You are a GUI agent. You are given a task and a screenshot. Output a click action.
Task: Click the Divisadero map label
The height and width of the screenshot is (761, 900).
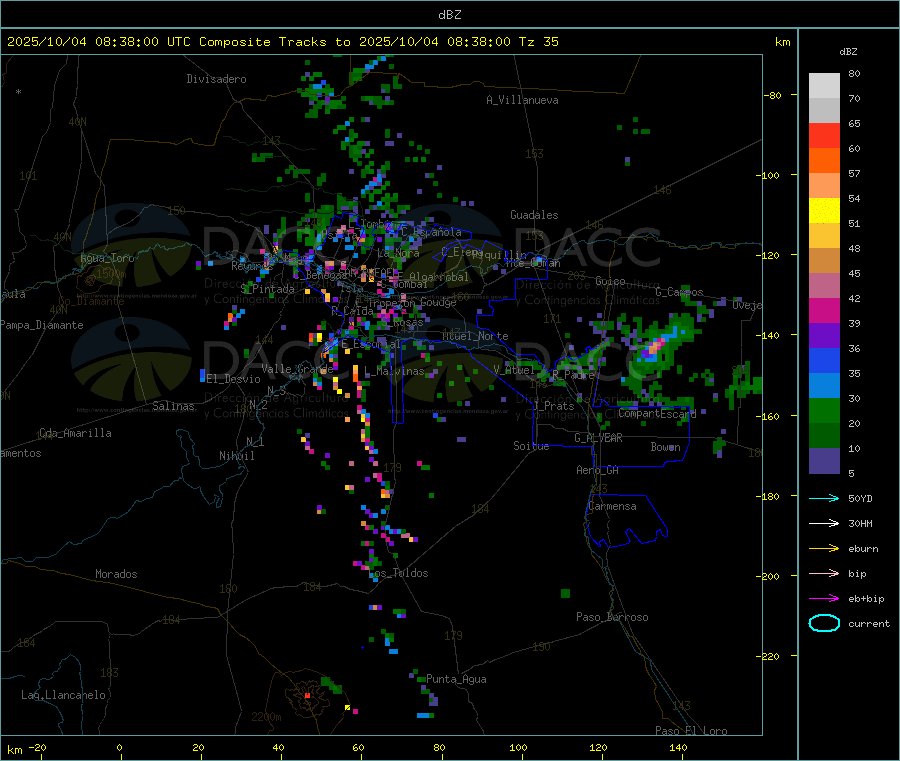tap(216, 79)
